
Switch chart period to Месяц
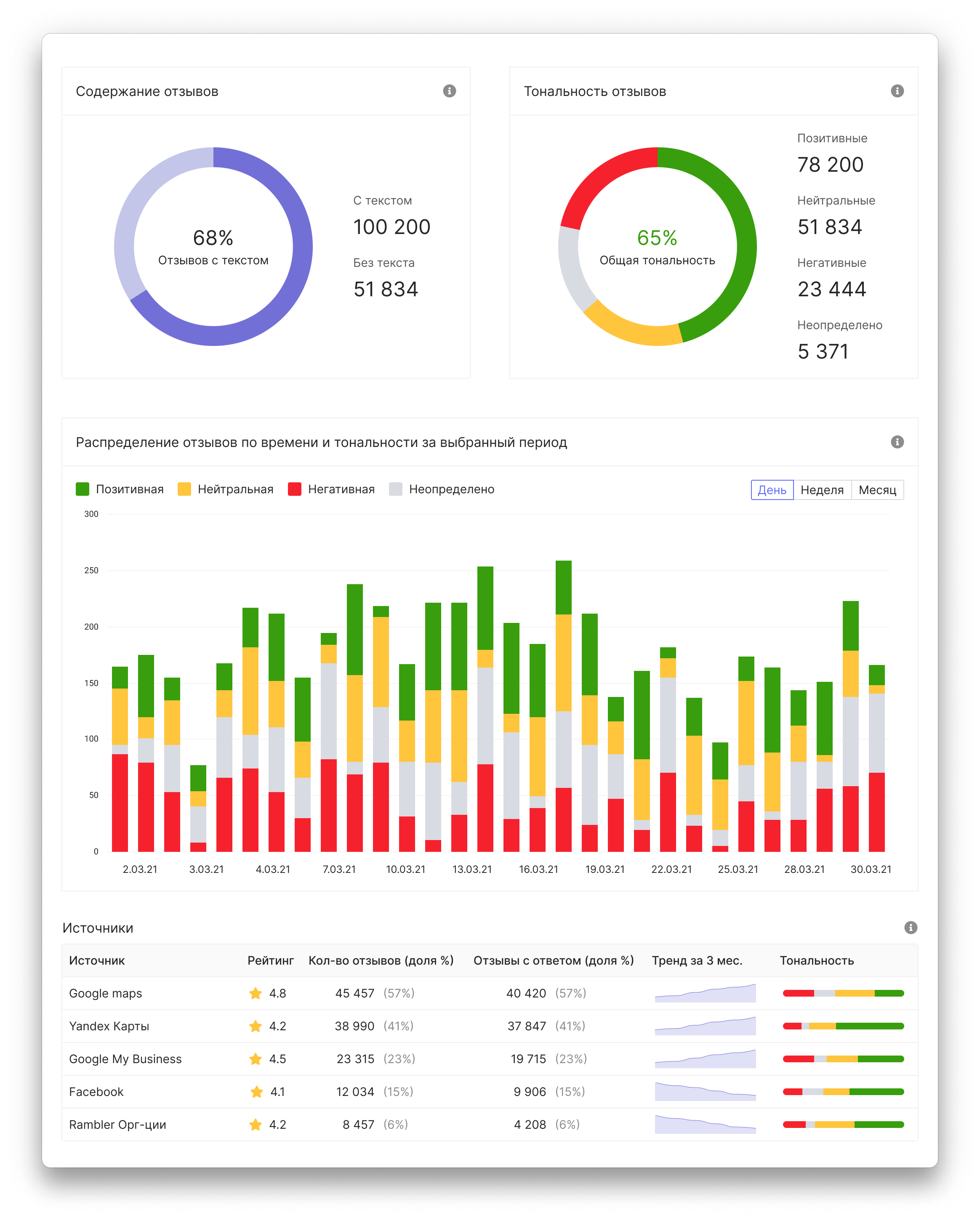[x=877, y=490]
